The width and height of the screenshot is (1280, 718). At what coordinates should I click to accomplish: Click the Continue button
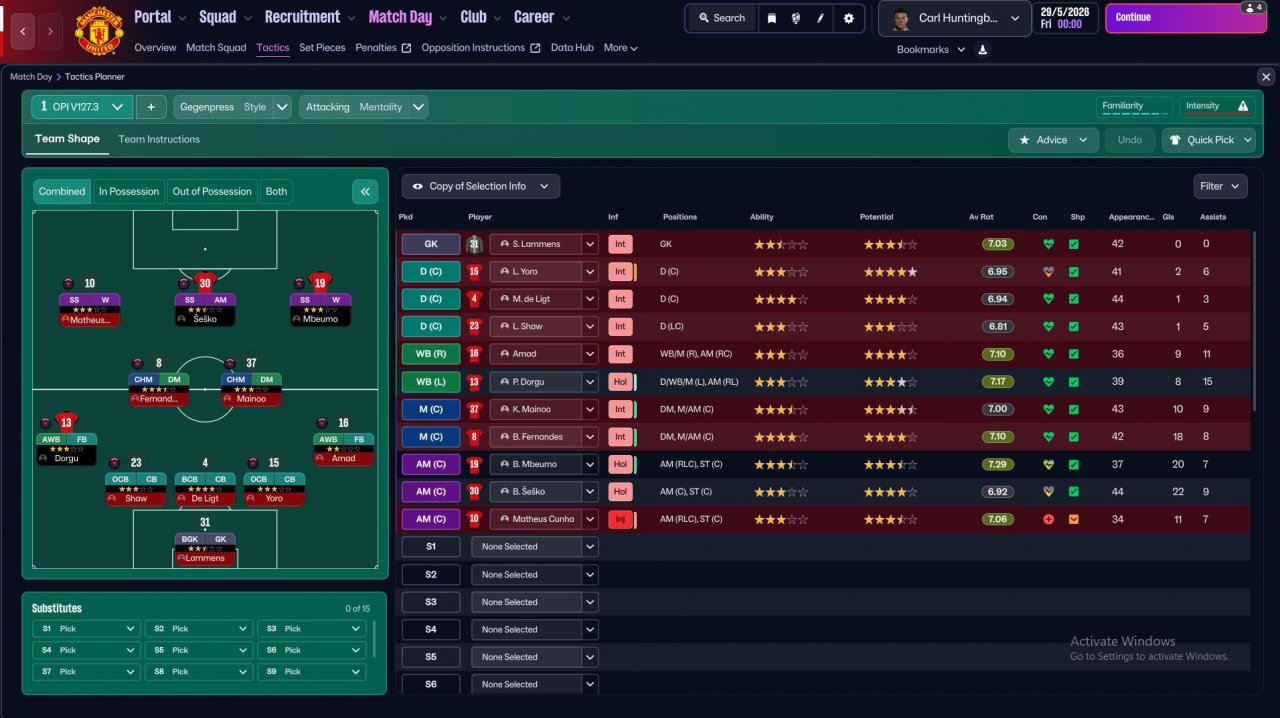[x=1186, y=18]
